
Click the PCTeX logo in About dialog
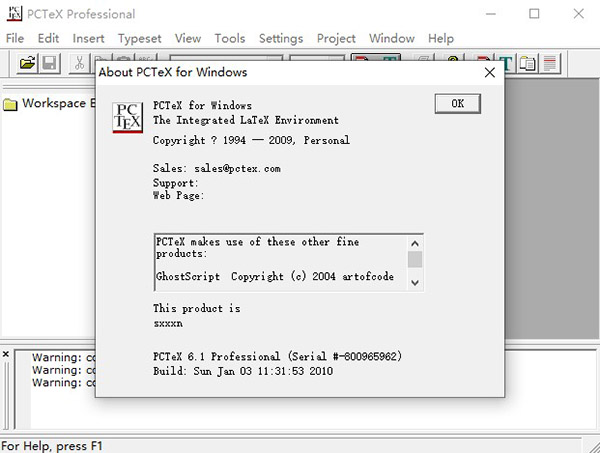127,117
